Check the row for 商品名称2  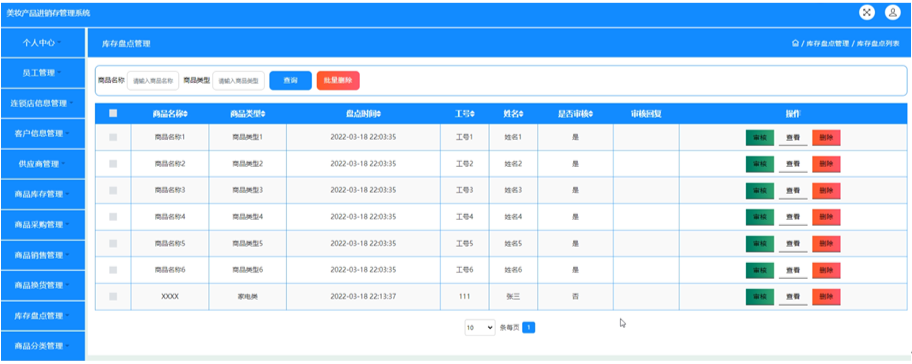(x=113, y=164)
